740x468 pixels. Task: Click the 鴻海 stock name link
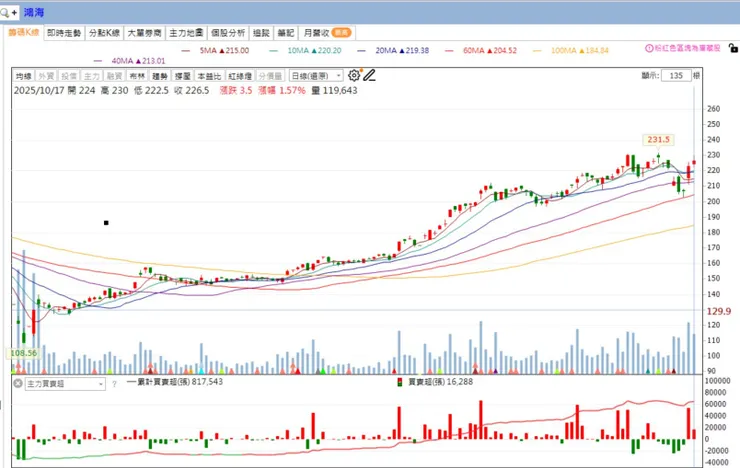click(x=34, y=12)
